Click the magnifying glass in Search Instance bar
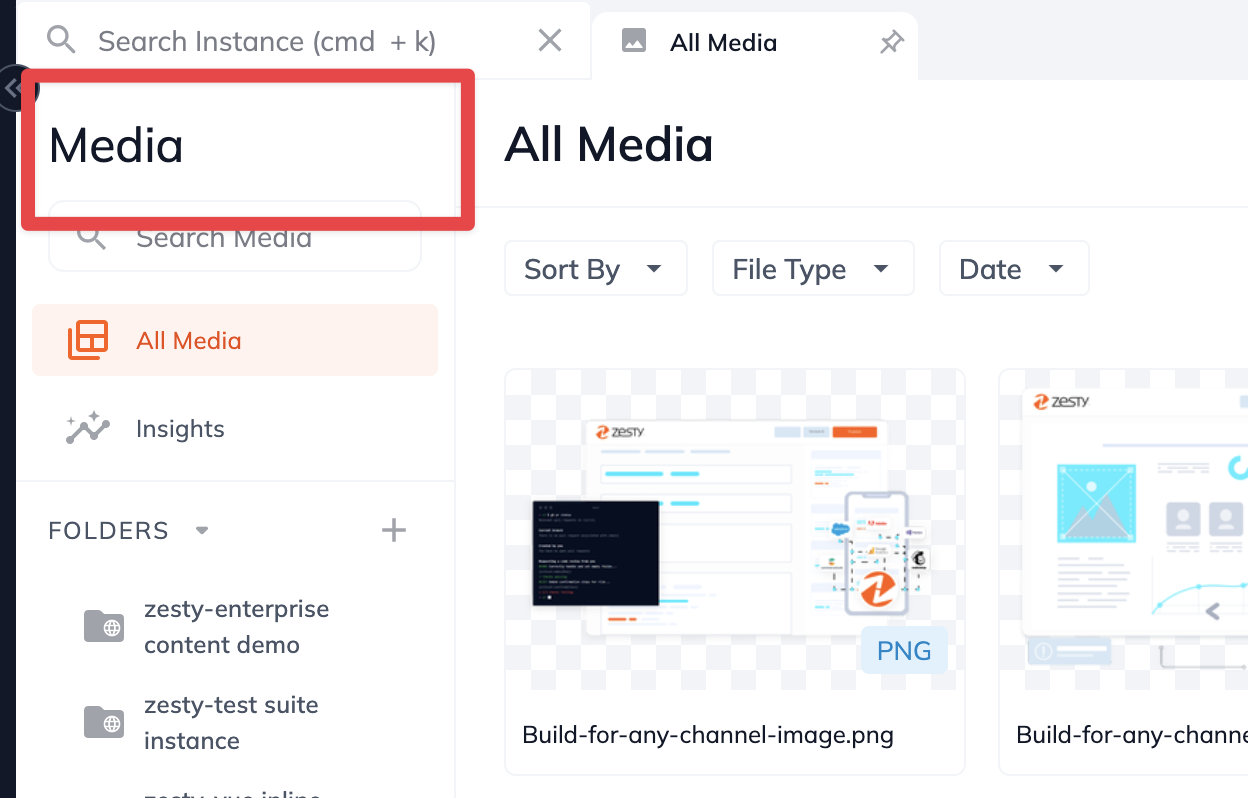The height and width of the screenshot is (798, 1248). [61, 40]
